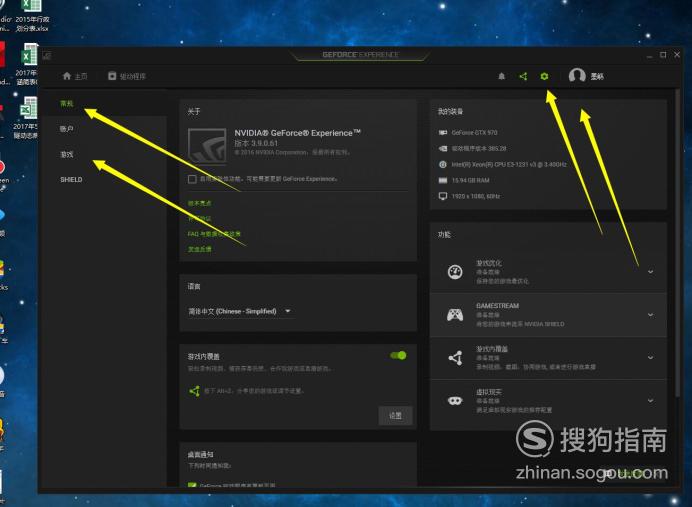Open the 版本亮点 release highlights link
The image size is (692, 507).
coord(199,203)
